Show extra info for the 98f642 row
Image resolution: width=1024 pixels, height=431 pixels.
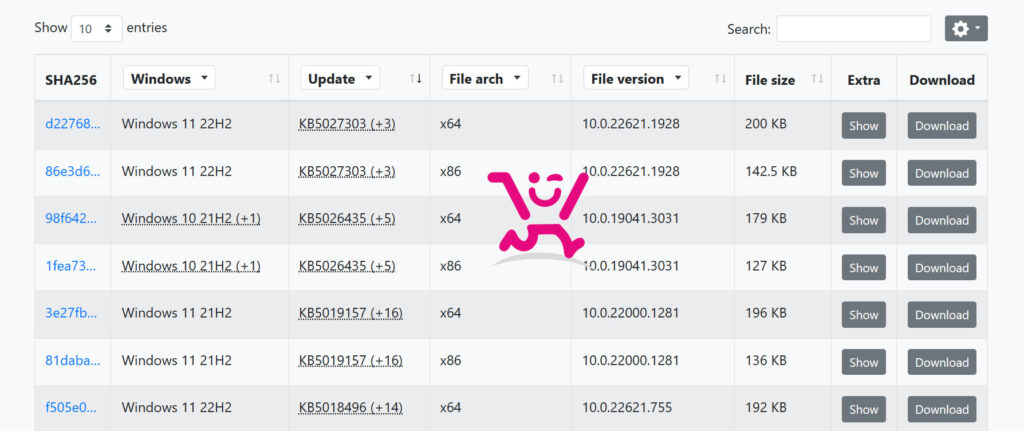click(x=863, y=220)
